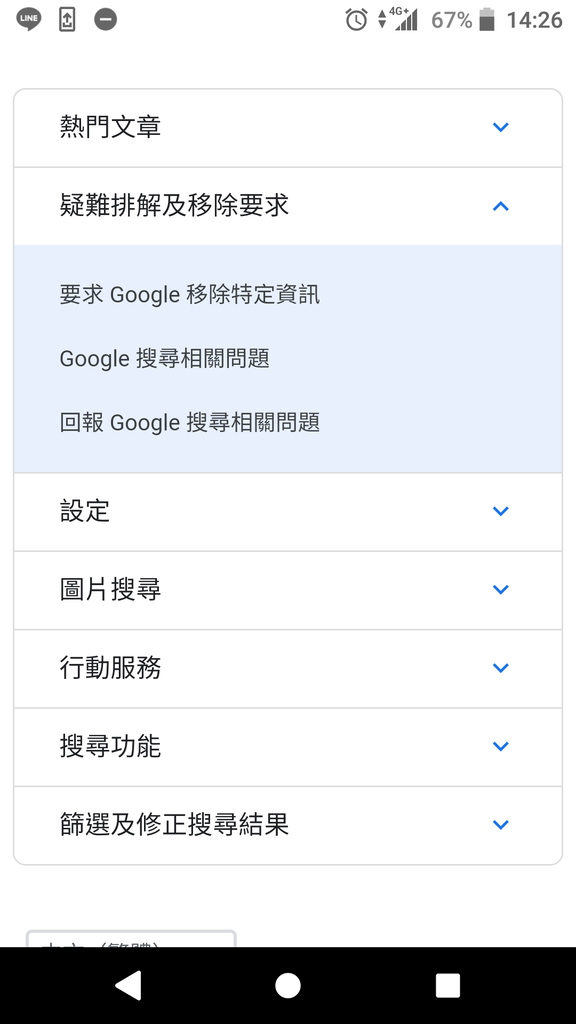Image resolution: width=576 pixels, height=1024 pixels.
Task: Open the language selector dropdown
Action: pyautogui.click(x=131, y=939)
